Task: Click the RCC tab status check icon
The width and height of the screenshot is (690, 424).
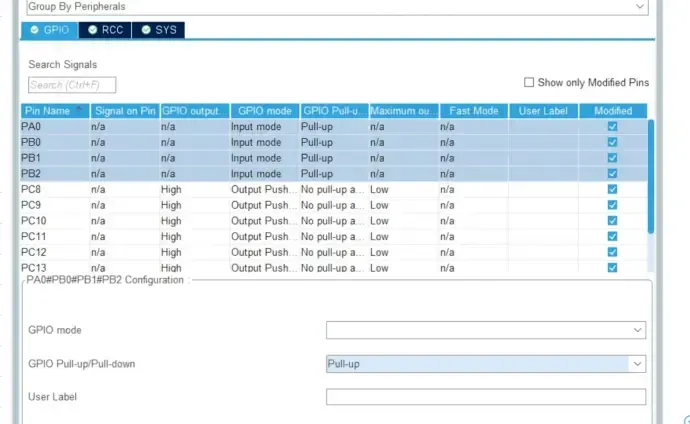Action: tap(92, 30)
